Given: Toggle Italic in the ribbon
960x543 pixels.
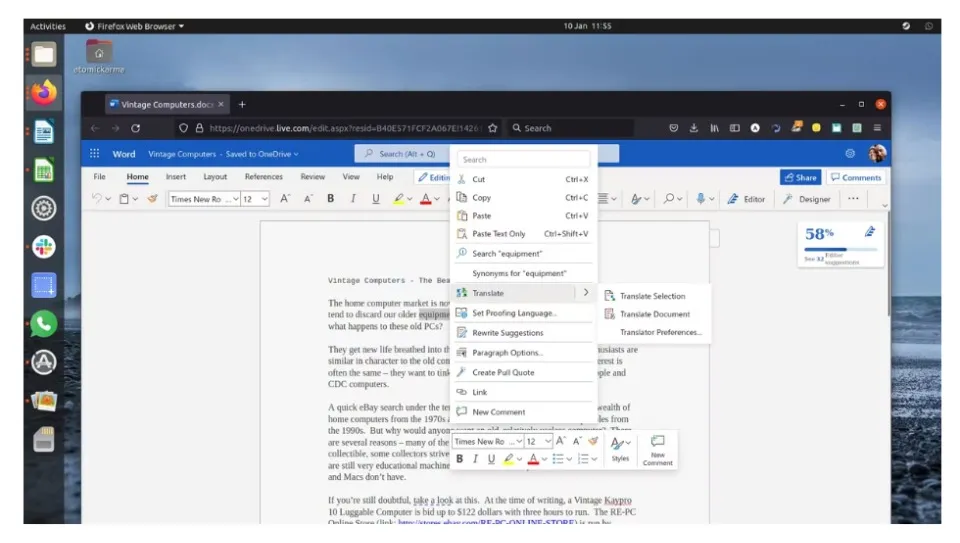Looking at the screenshot, I should click(353, 199).
